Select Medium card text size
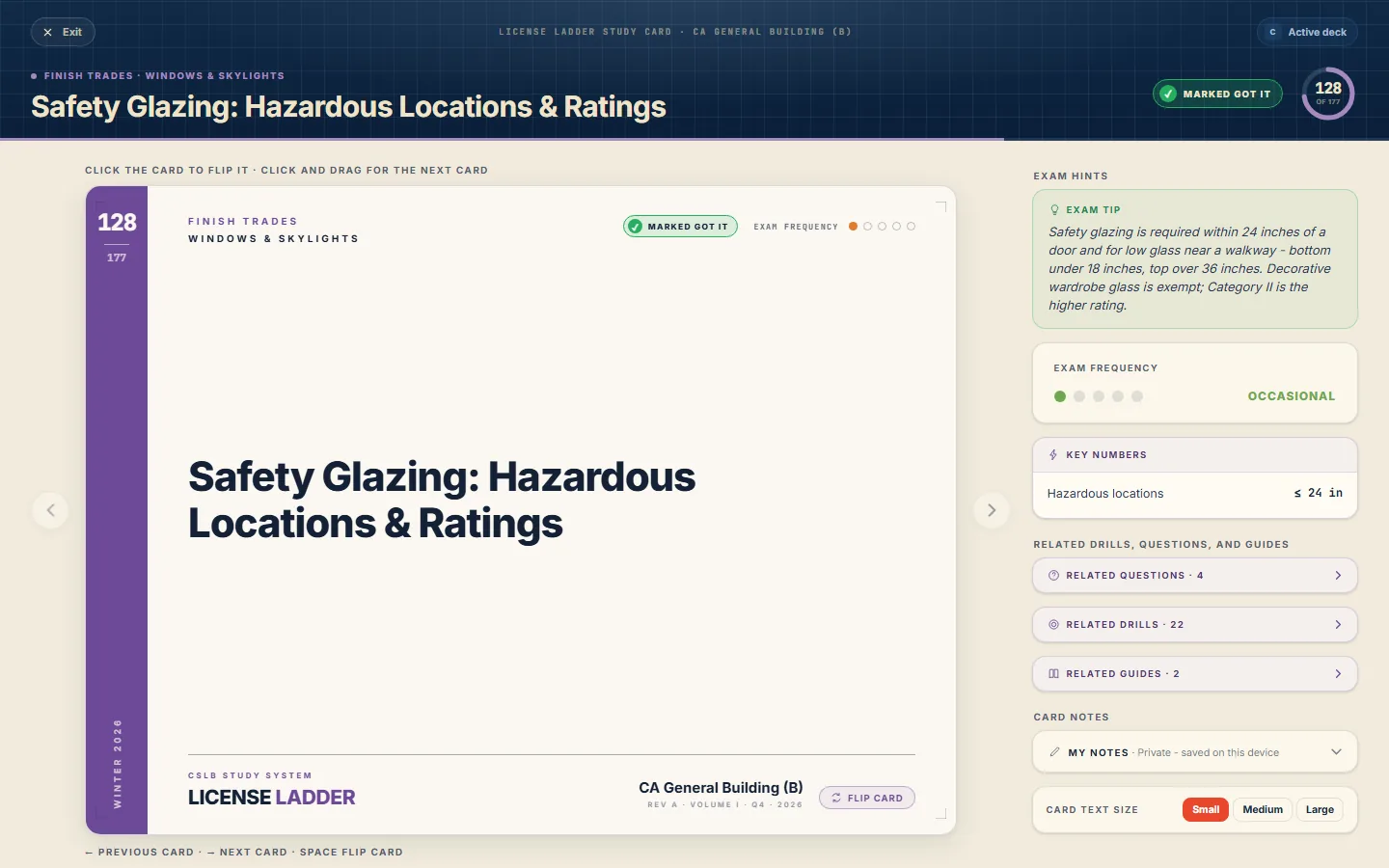The width and height of the screenshot is (1389, 868). tap(1263, 810)
